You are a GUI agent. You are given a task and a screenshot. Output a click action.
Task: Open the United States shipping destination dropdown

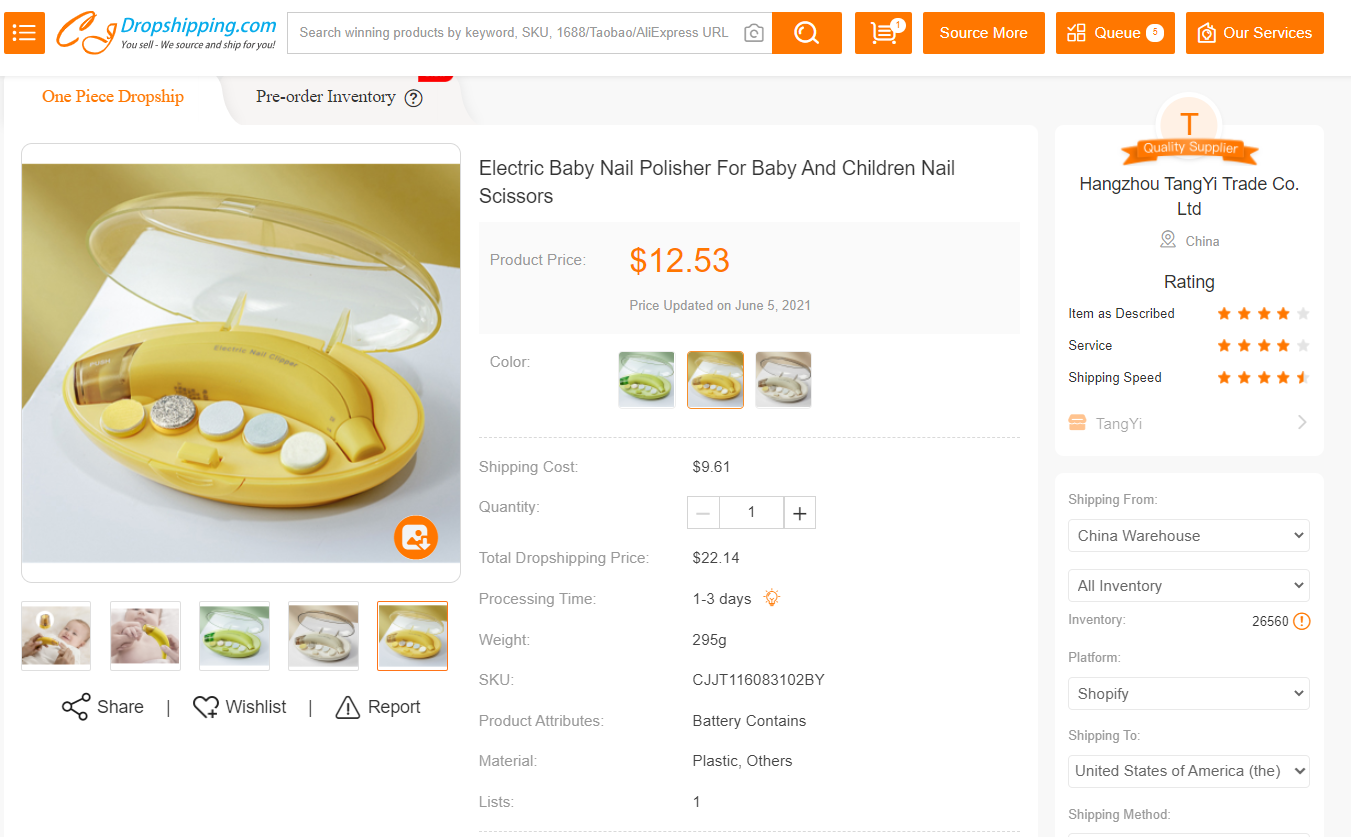(1188, 771)
